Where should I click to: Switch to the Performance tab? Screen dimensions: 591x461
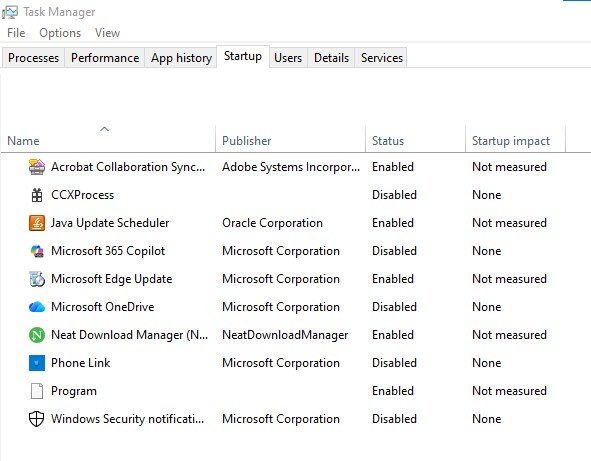point(105,58)
